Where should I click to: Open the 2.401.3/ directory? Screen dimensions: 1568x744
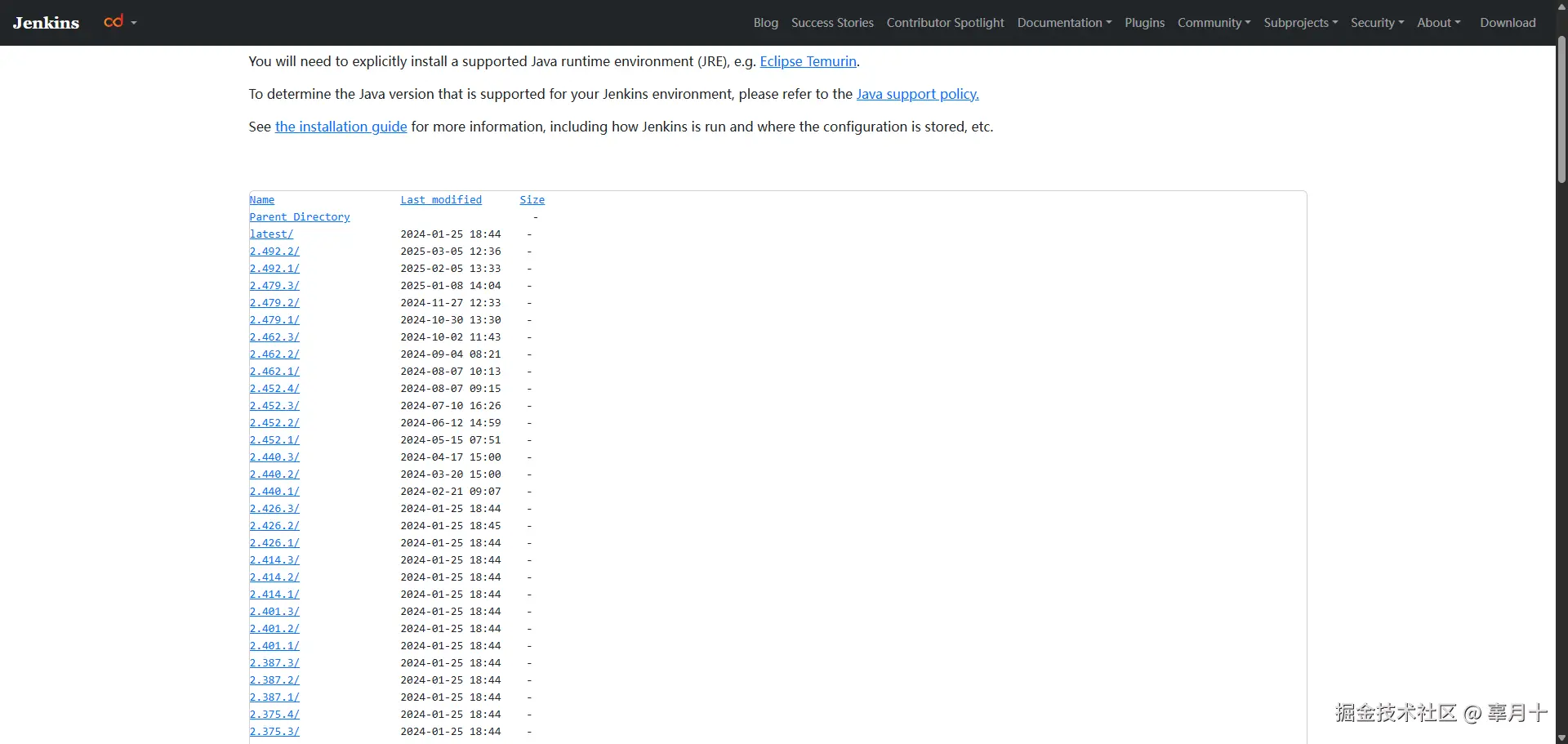[274, 612]
